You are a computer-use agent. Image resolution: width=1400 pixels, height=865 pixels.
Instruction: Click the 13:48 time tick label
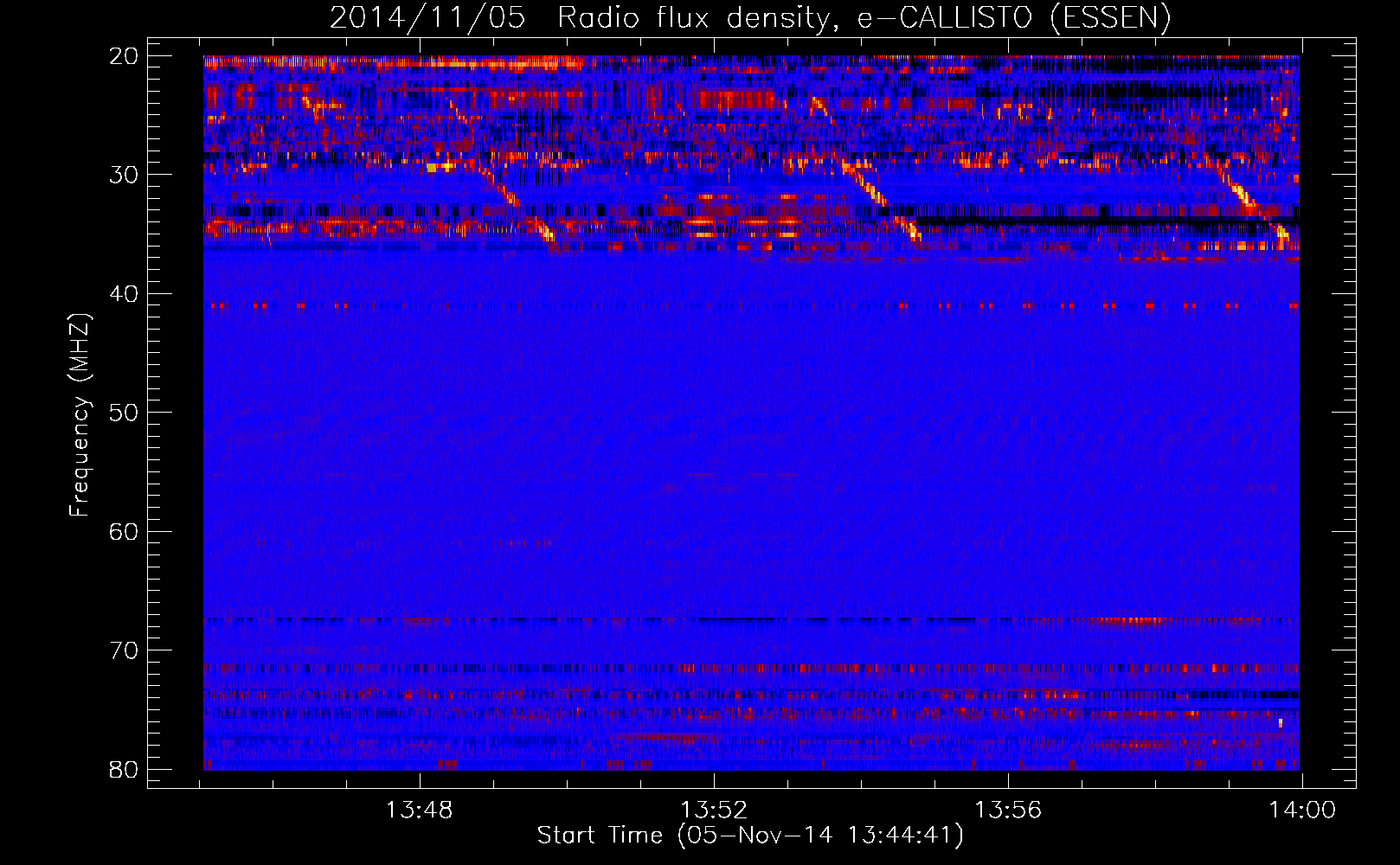click(x=419, y=811)
